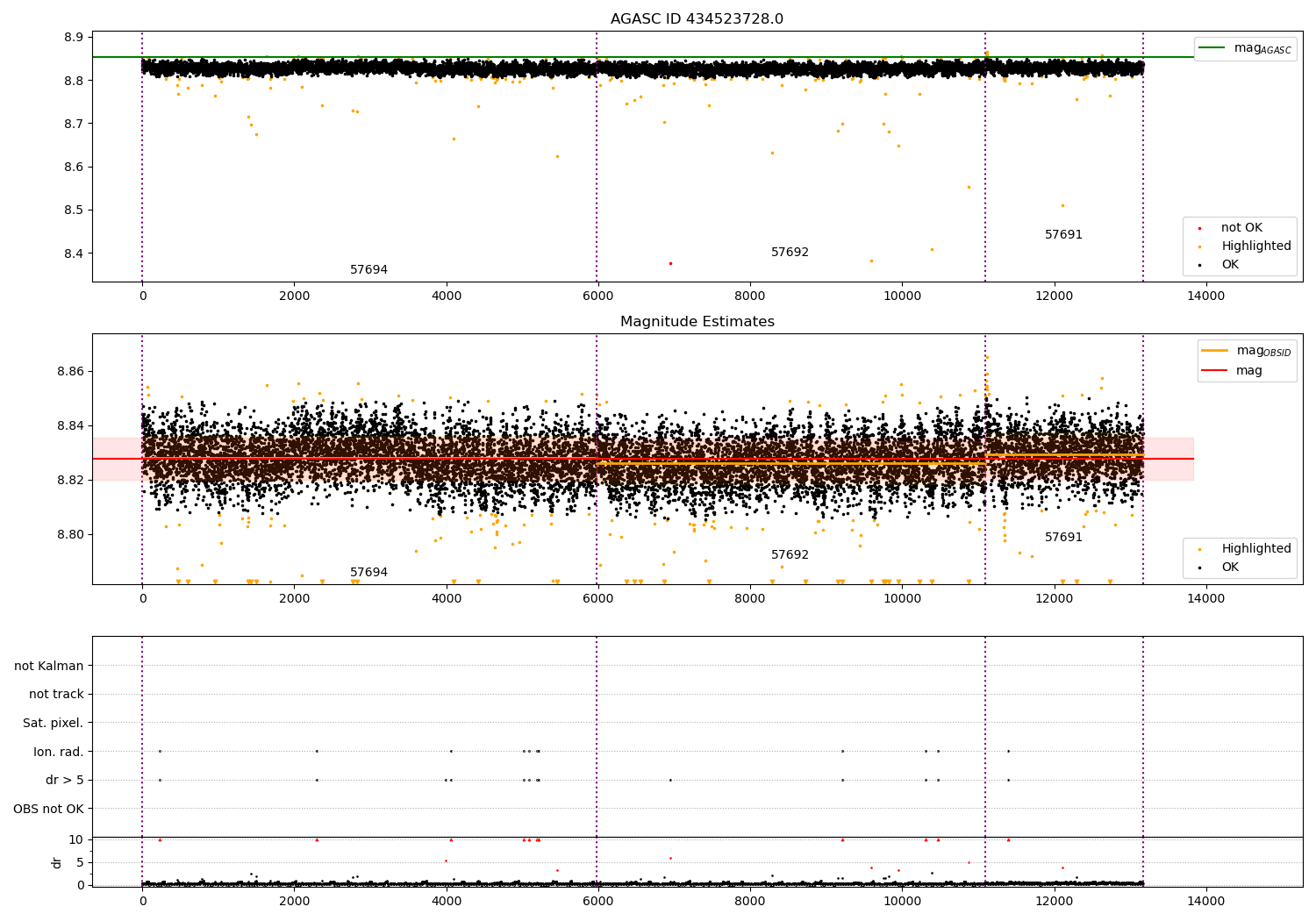Select the mag AGASC legend entry label

(x=1262, y=48)
